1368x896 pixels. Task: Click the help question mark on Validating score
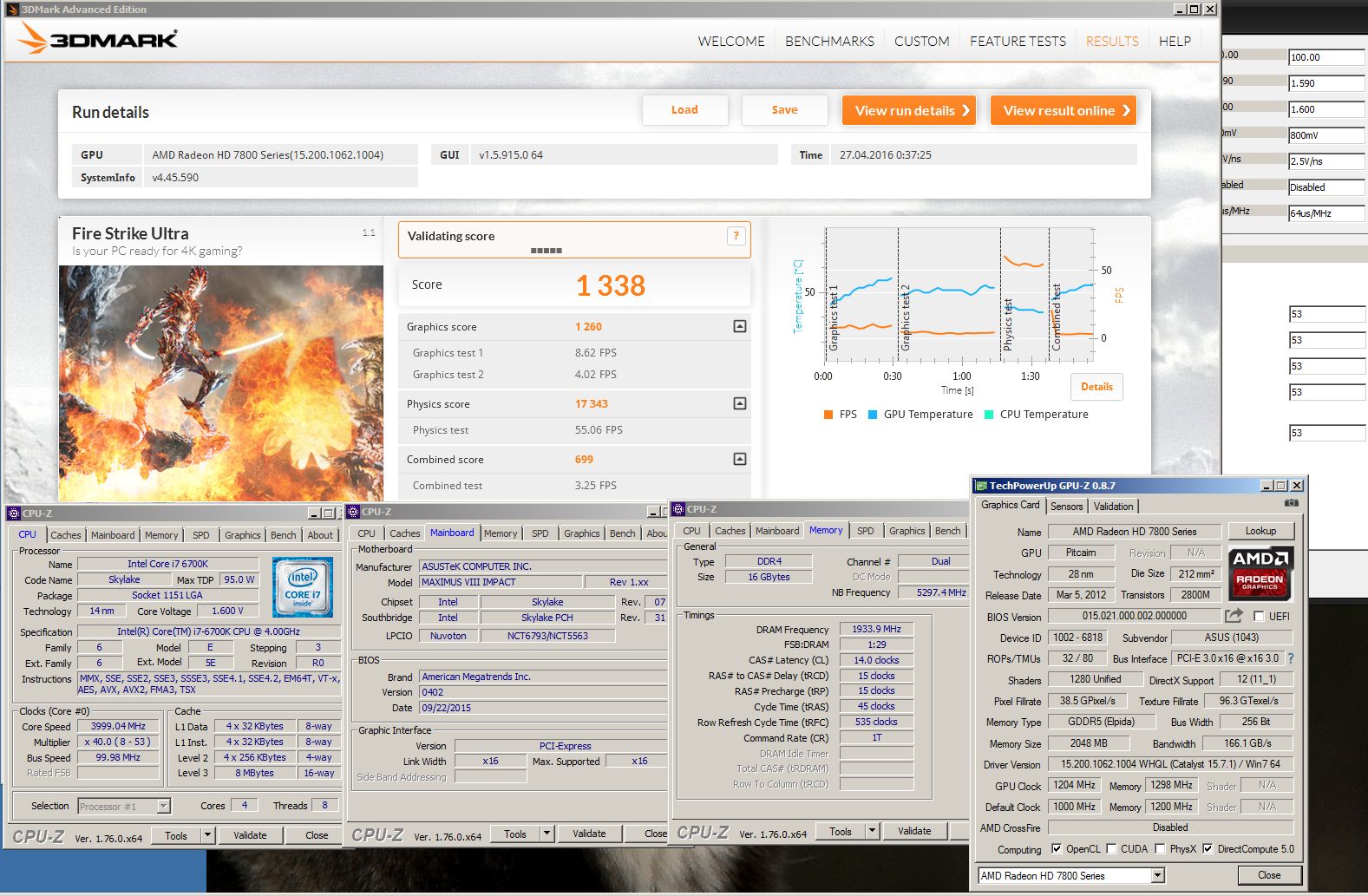tap(736, 236)
